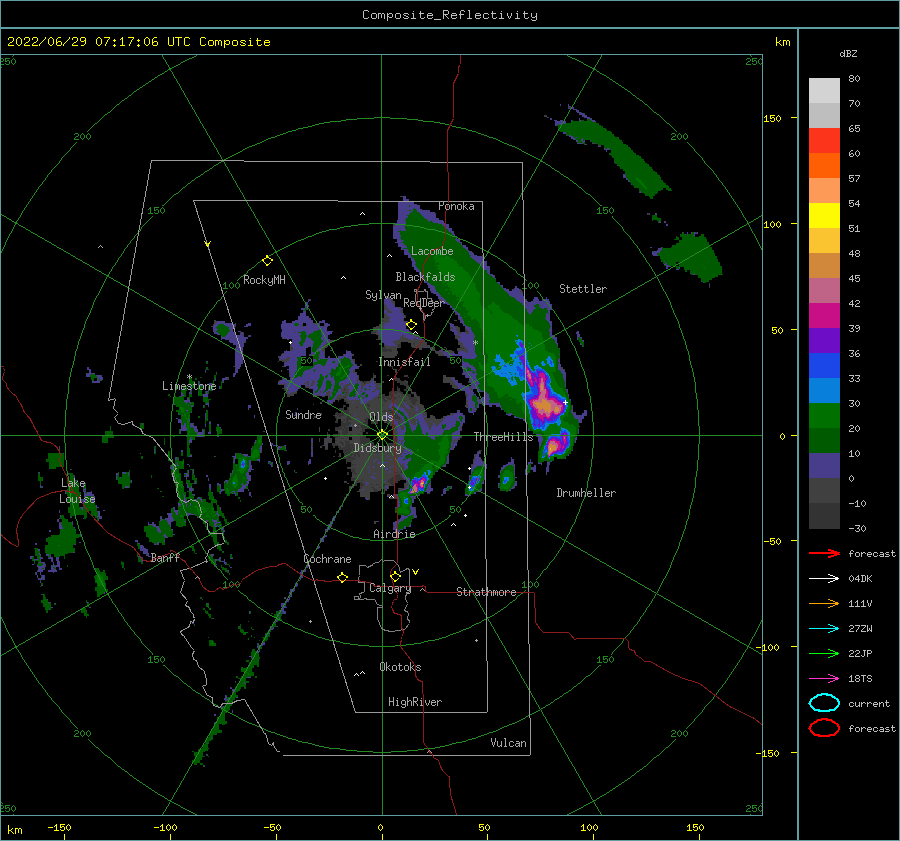This screenshot has height=841, width=900.
Task: Click the yellow diamond marker above Calgary label
Action: click(x=395, y=576)
